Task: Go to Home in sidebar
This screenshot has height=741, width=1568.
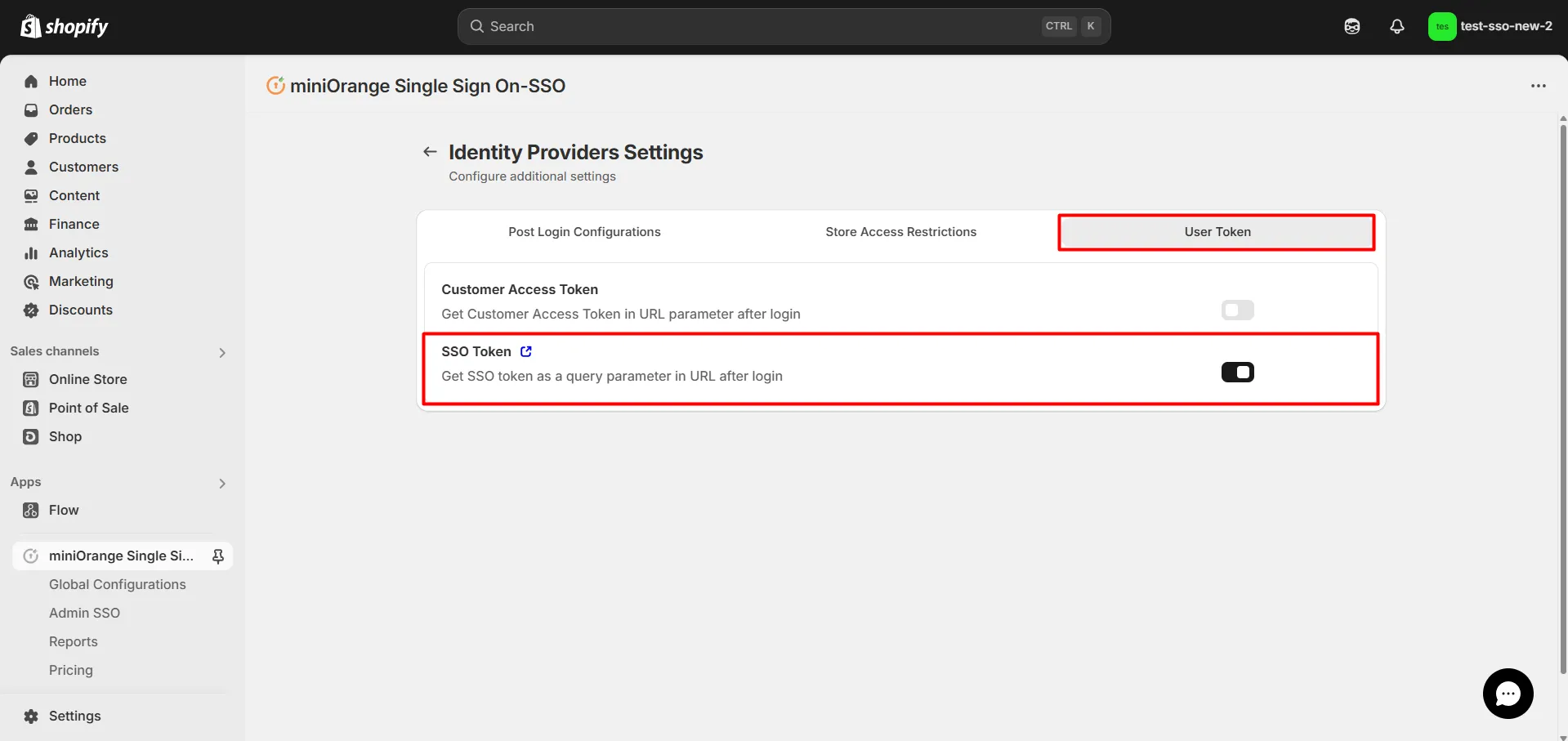Action: [67, 81]
